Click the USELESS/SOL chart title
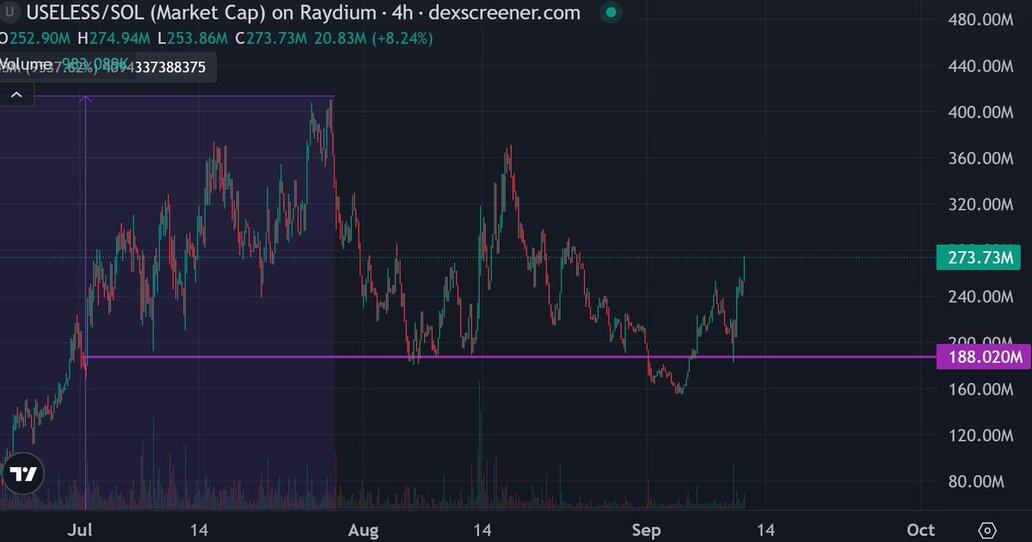Viewport: 1032px width, 542px height. 303,12
